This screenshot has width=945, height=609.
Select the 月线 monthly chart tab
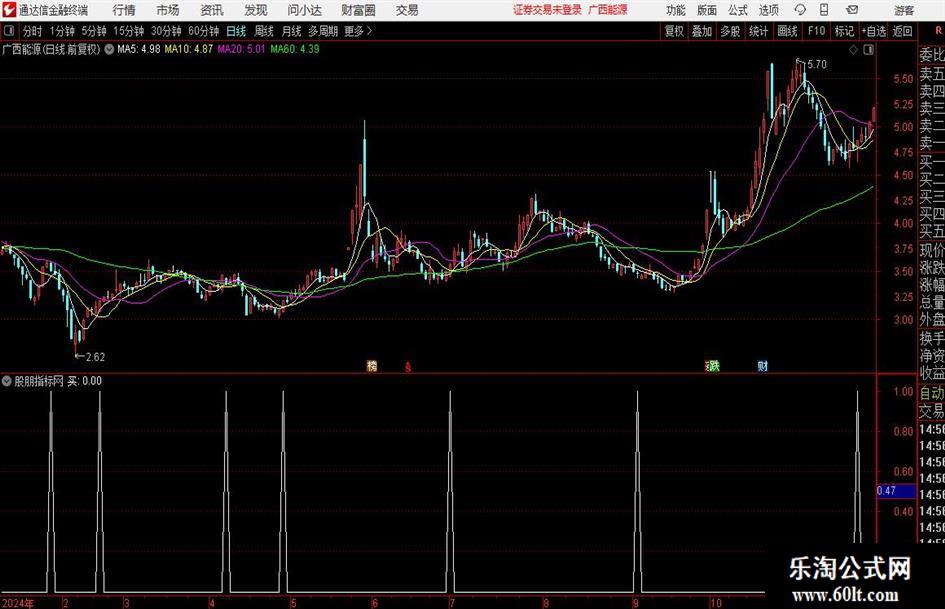point(291,31)
